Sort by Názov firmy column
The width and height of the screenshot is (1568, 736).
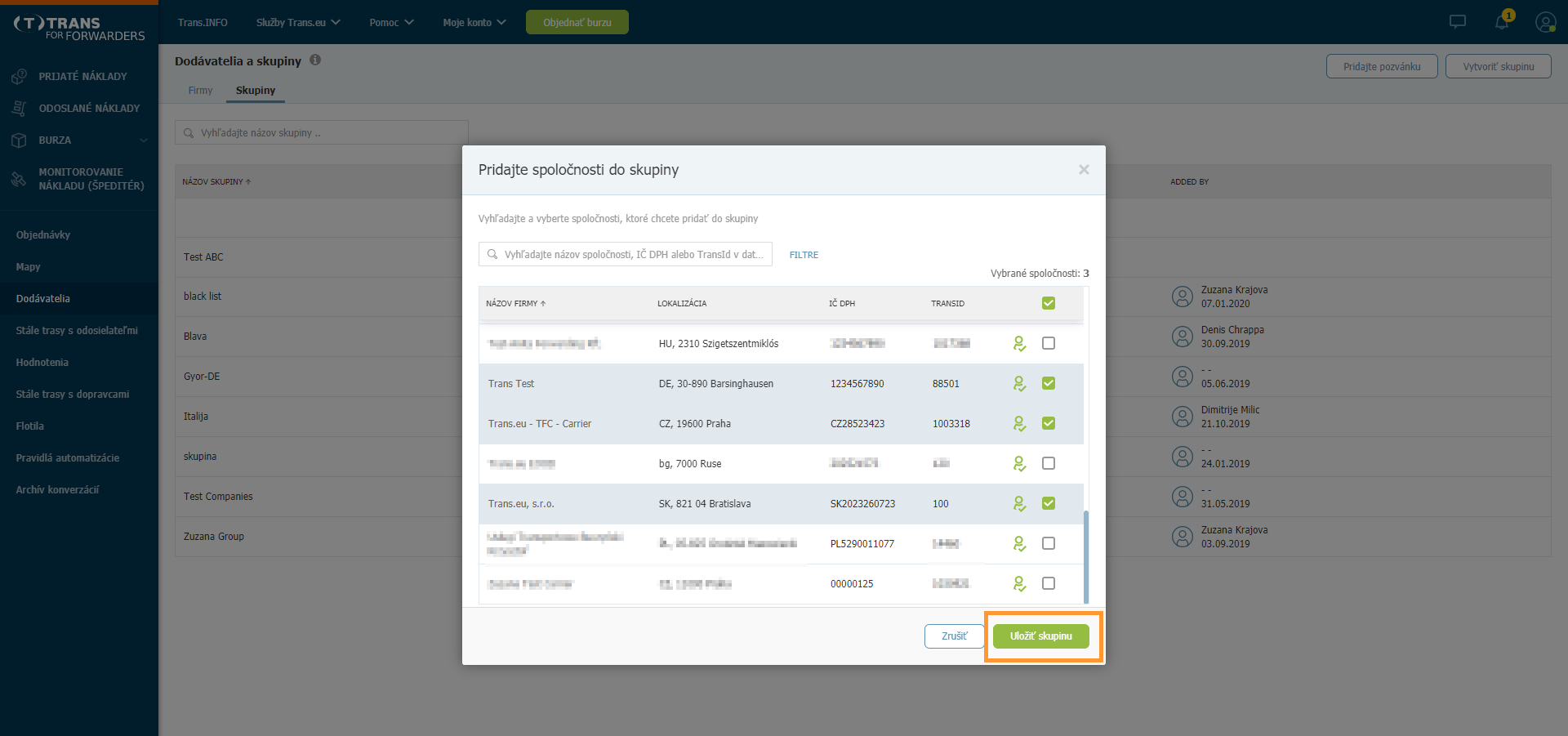click(516, 303)
